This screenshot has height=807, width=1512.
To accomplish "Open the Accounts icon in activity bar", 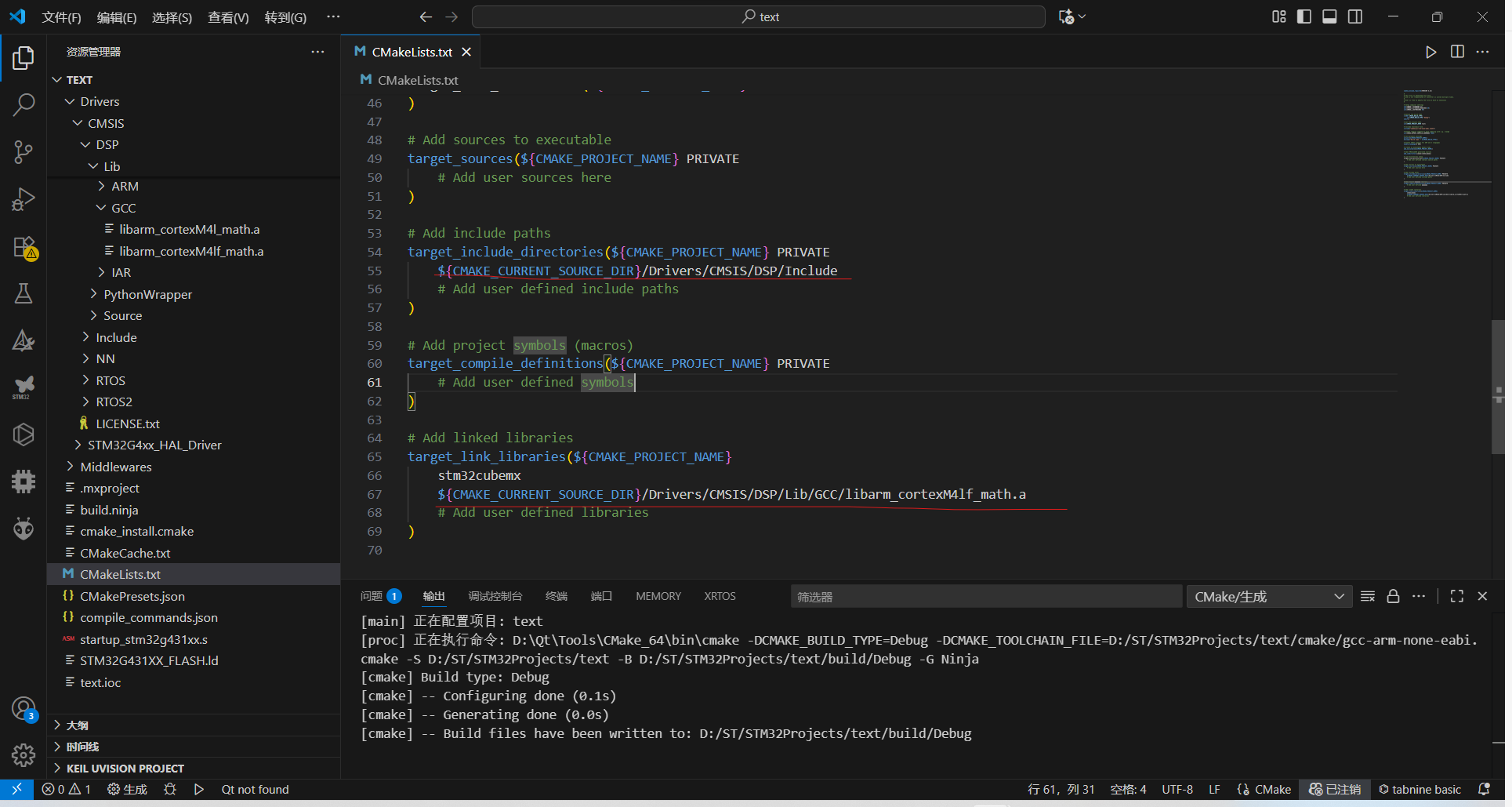I will click(24, 709).
